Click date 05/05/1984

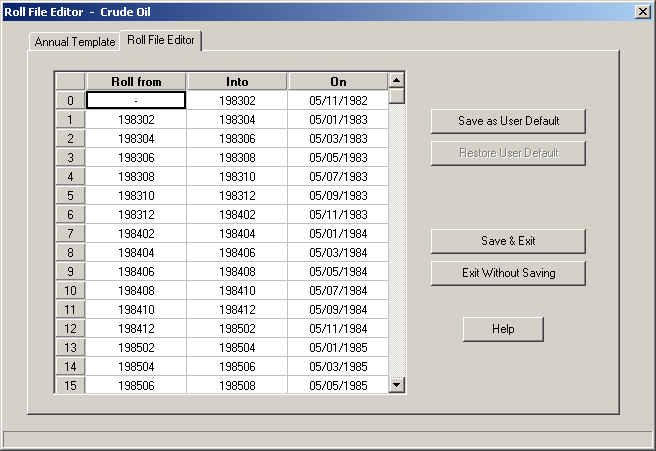click(x=338, y=272)
